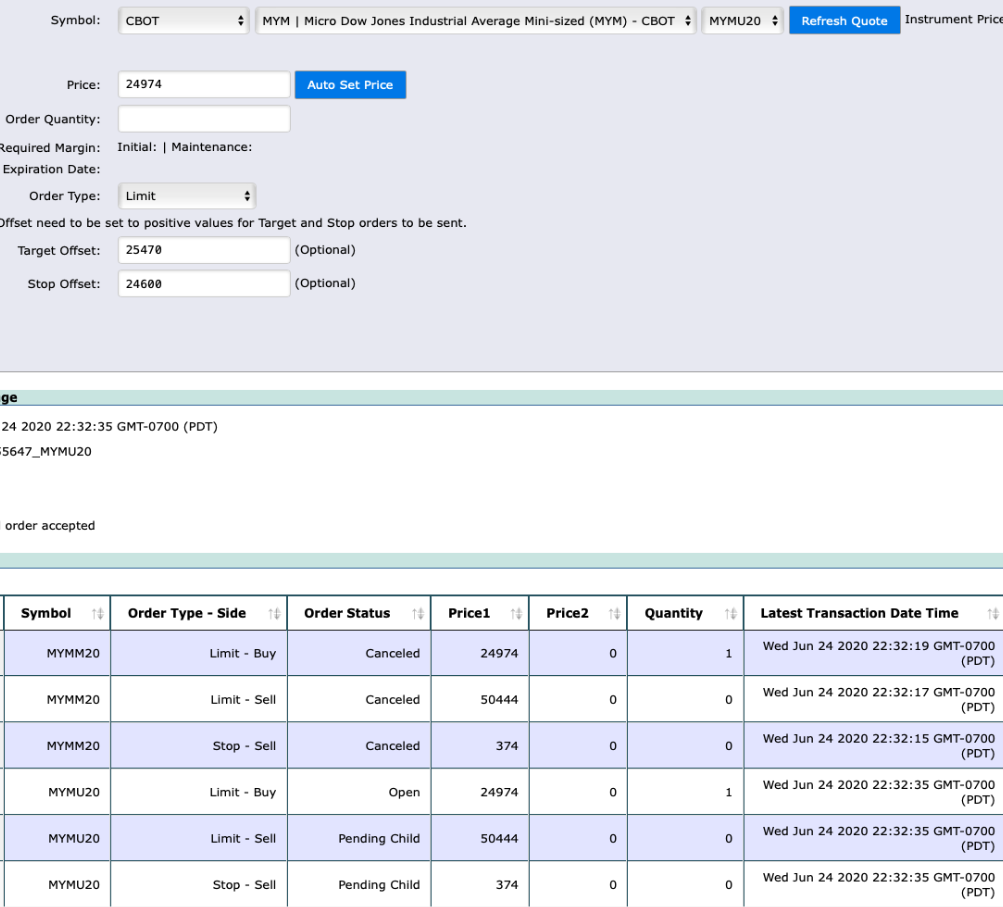
Task: Expand the MYM instrument dropdown
Action: pyautogui.click(x=476, y=21)
